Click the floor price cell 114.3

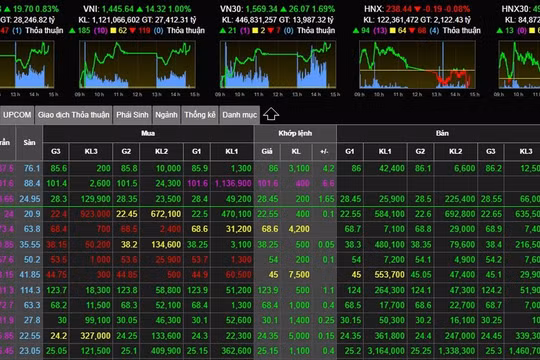(30, 290)
